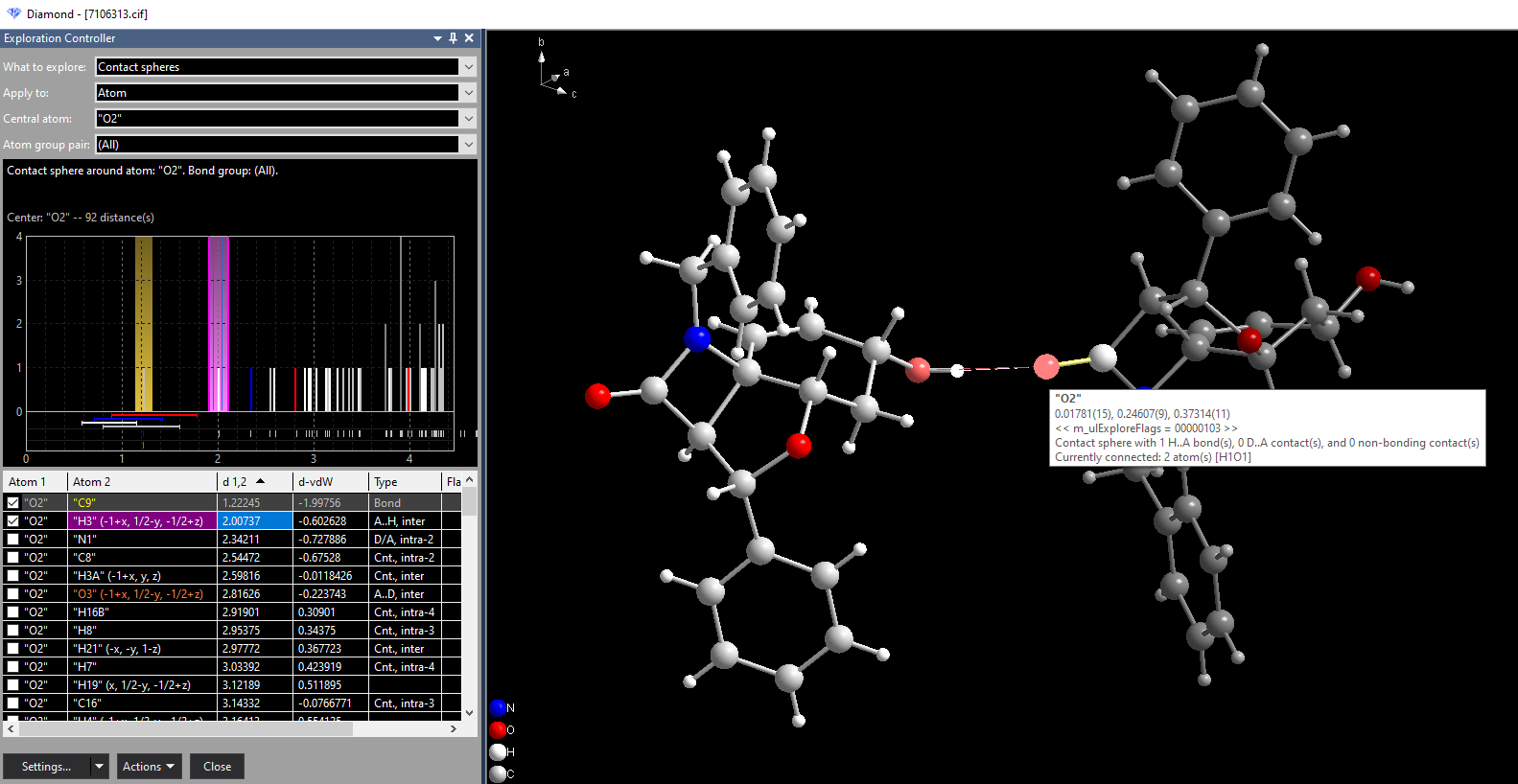Image resolution: width=1518 pixels, height=784 pixels.
Task: Uncheck the "H3" contact row checkbox
Action: tap(13, 520)
